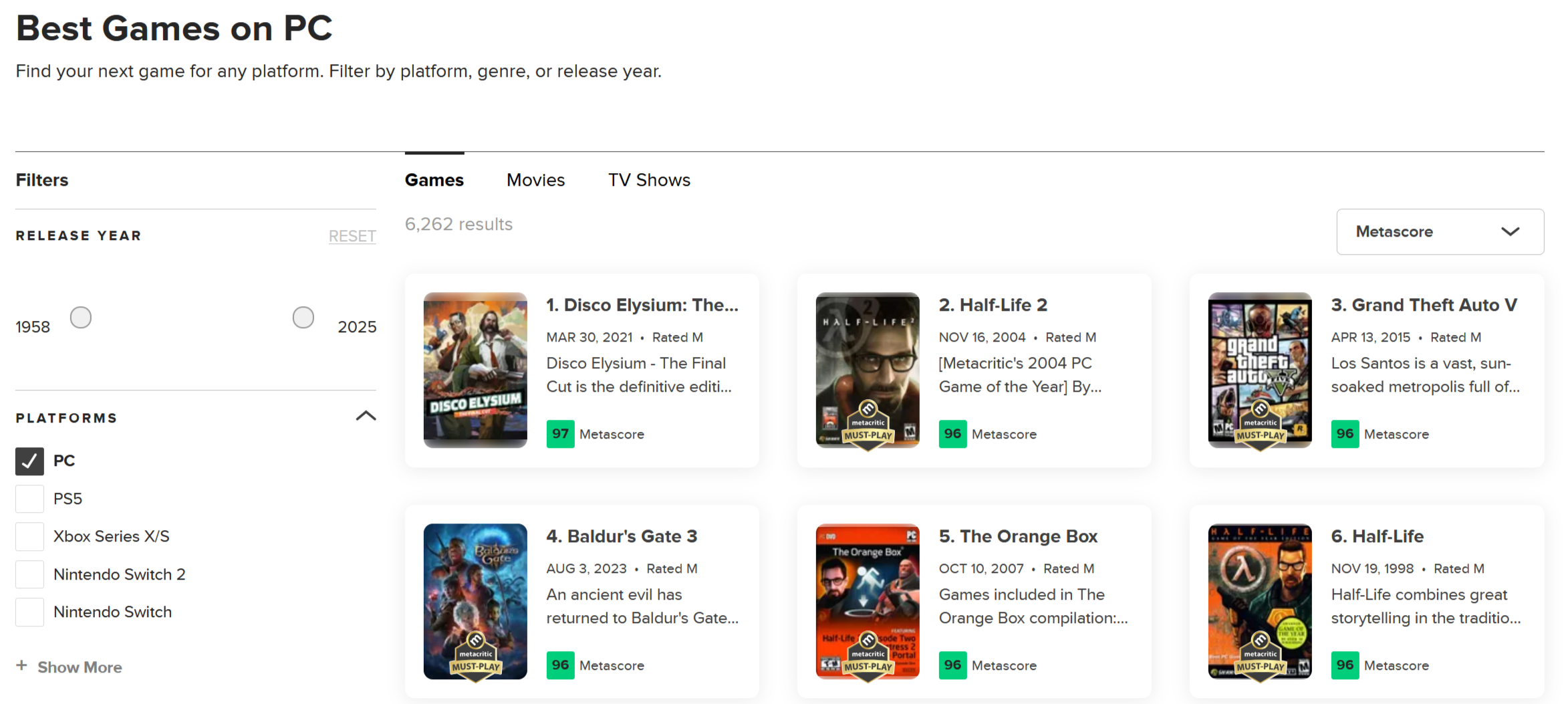The image size is (1568, 704).
Task: Click the "Metacritic's 2004 PC Game" description
Action: coord(1021,375)
